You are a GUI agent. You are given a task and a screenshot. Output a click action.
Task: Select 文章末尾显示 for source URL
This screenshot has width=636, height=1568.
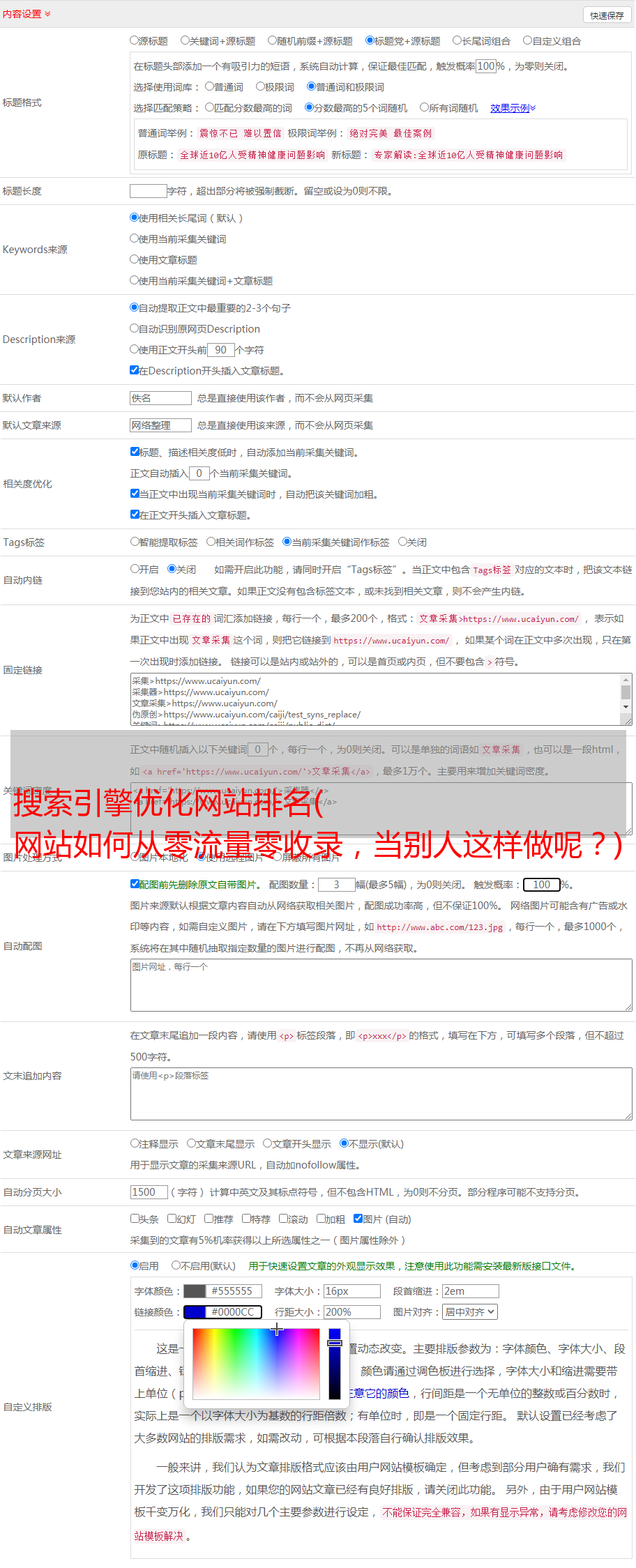click(191, 1143)
